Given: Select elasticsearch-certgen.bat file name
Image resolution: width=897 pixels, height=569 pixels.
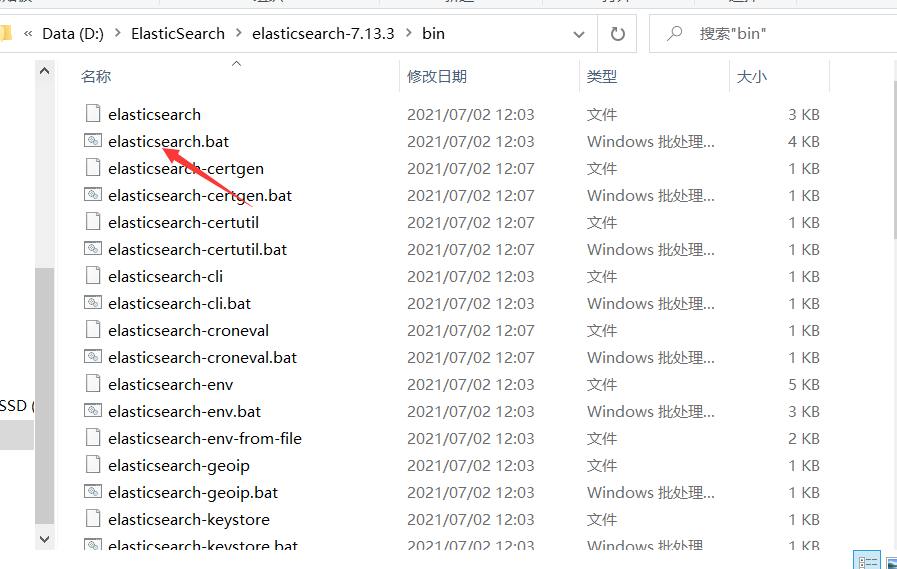Looking at the screenshot, I should pos(200,196).
